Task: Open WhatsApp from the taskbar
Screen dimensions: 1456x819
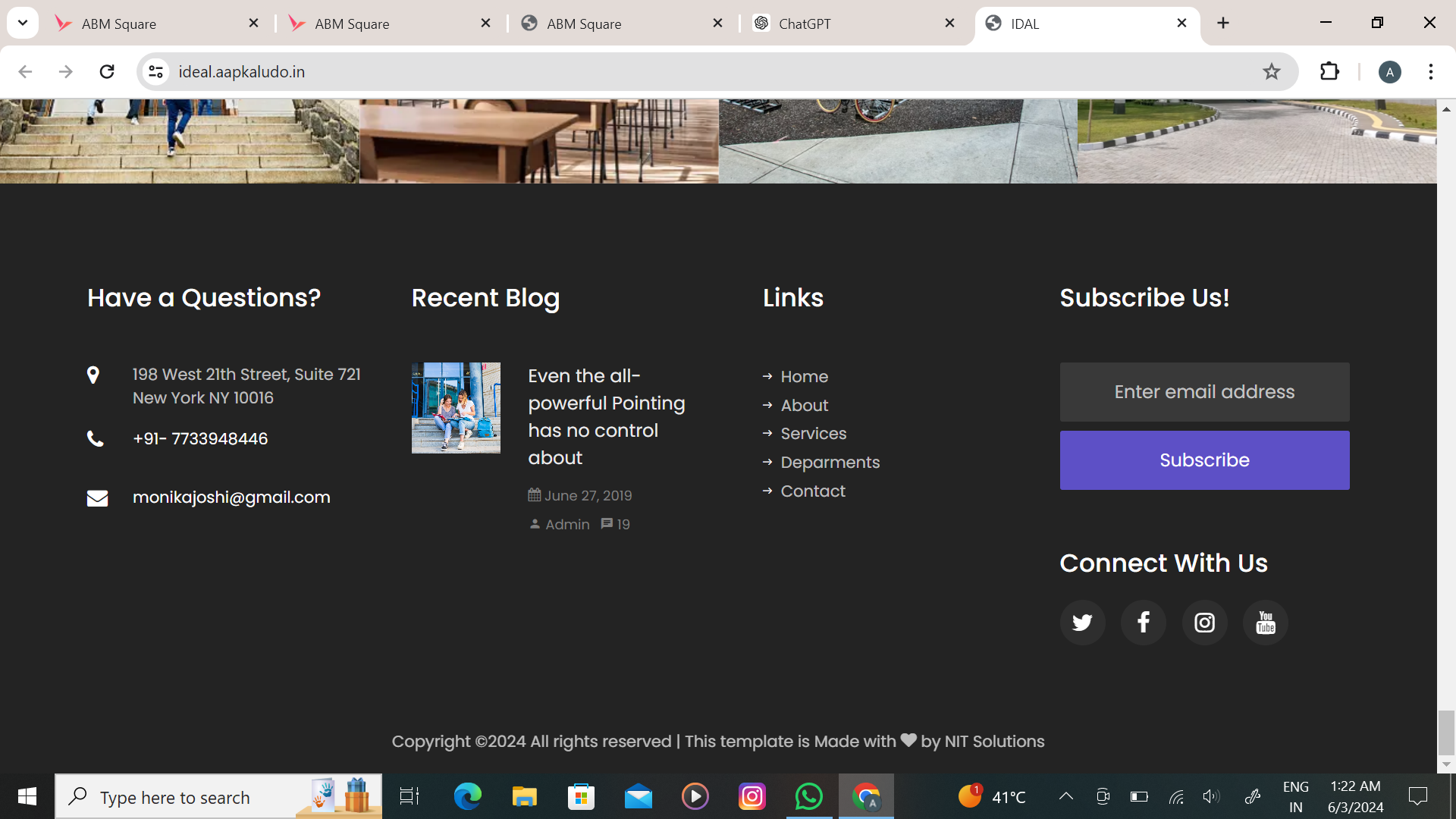Action: [808, 796]
